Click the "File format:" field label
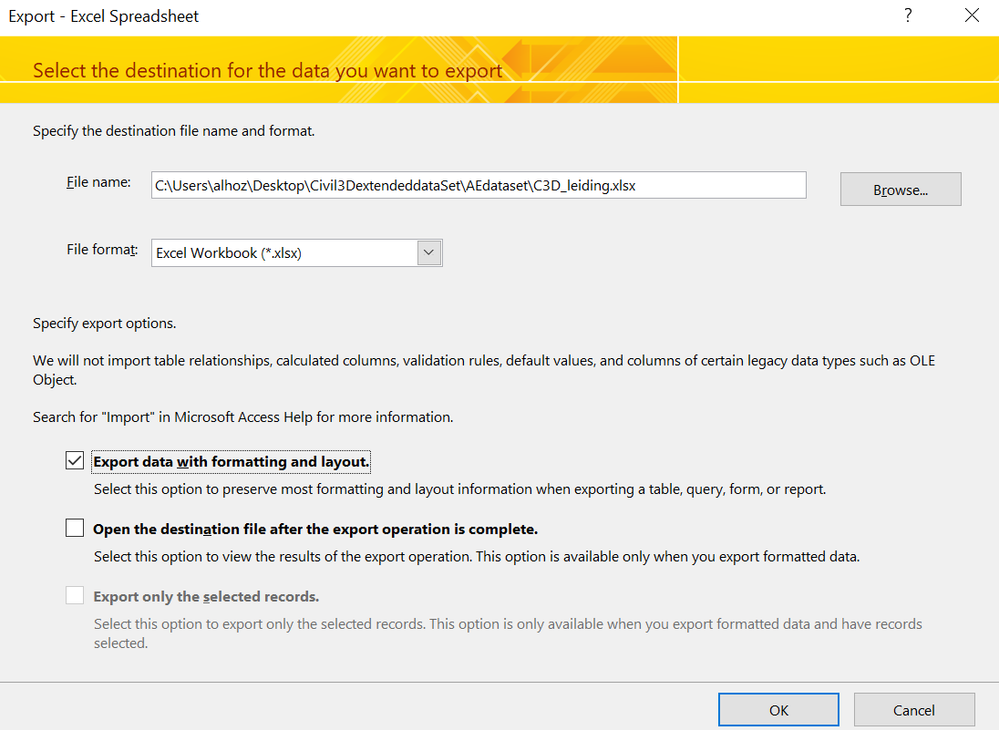 pos(101,250)
